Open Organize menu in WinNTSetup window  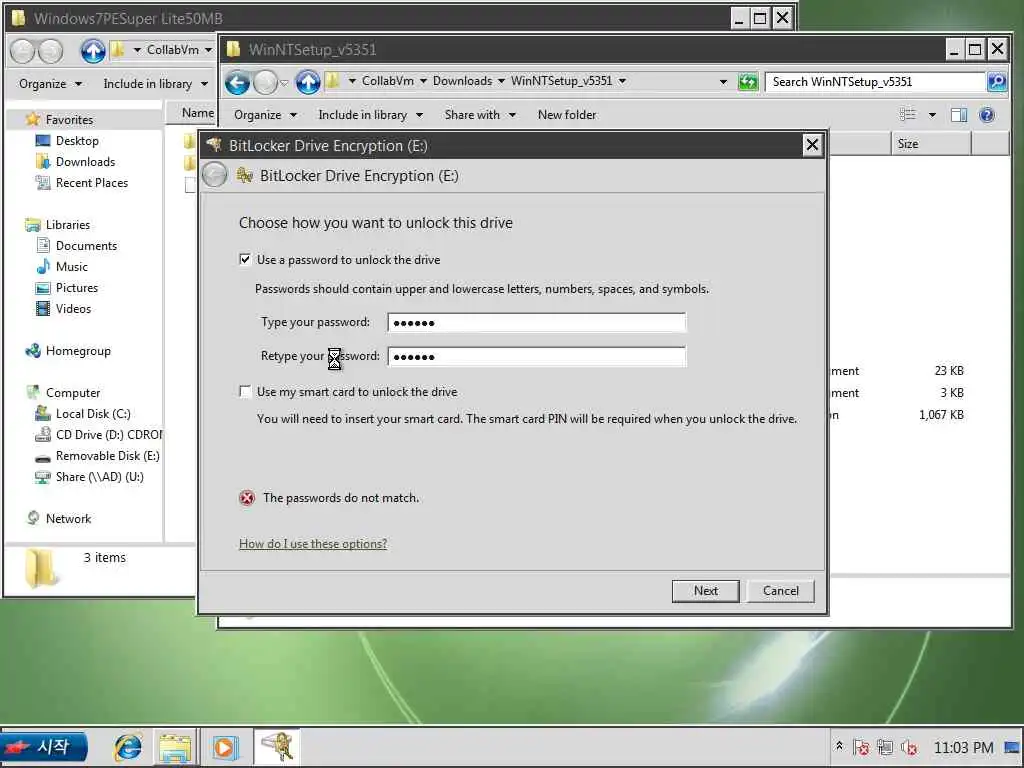pyautogui.click(x=265, y=114)
